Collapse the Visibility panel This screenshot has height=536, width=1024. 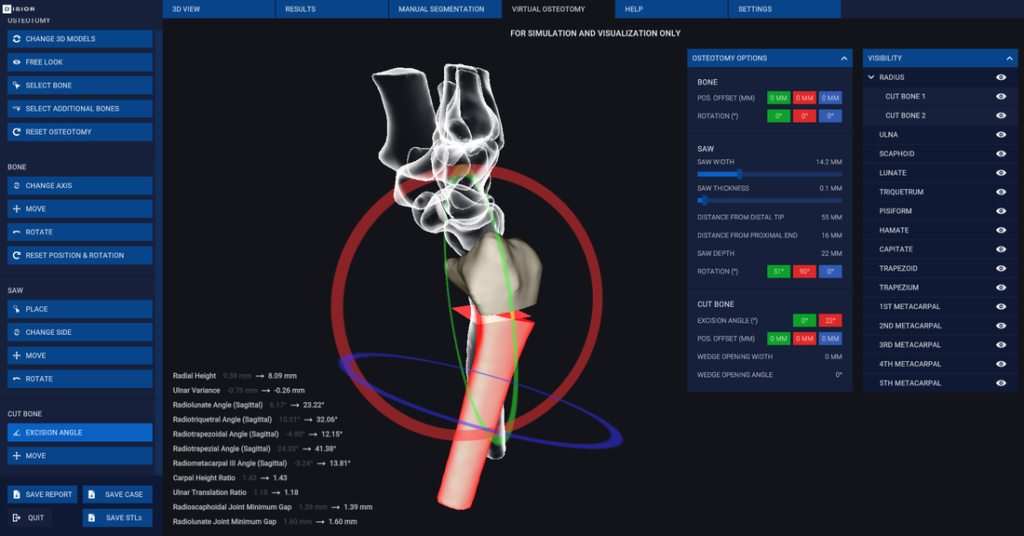tap(1009, 58)
